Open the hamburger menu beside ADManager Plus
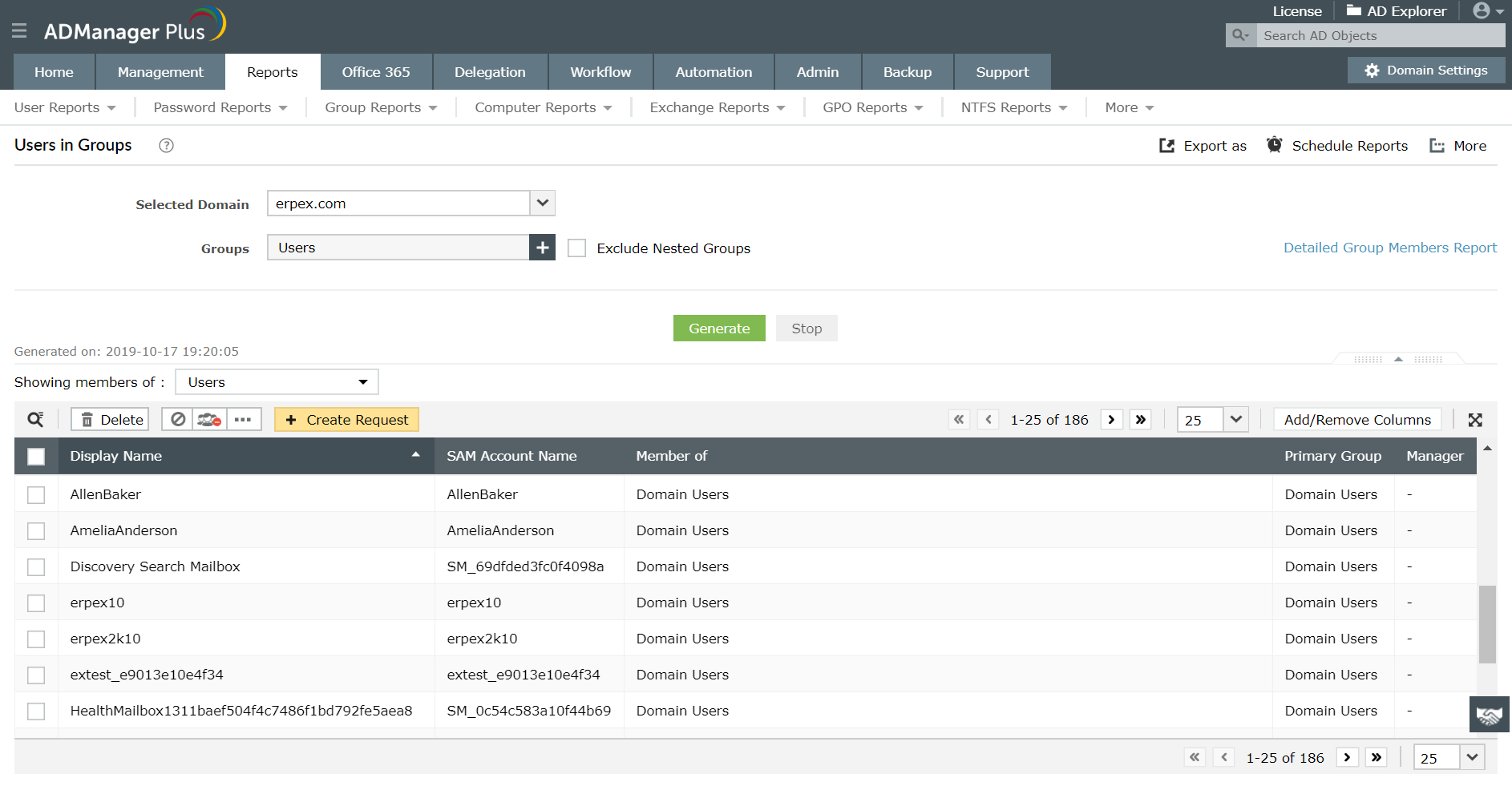 coord(19,30)
